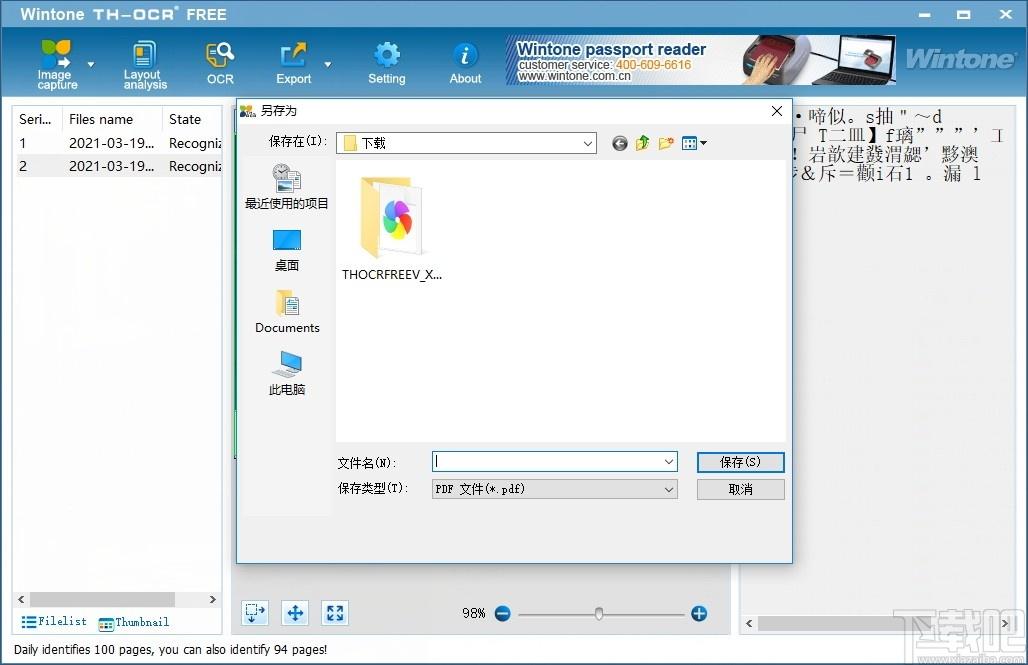Create a new folder icon
This screenshot has height=665, width=1028.
pyautogui.click(x=666, y=143)
